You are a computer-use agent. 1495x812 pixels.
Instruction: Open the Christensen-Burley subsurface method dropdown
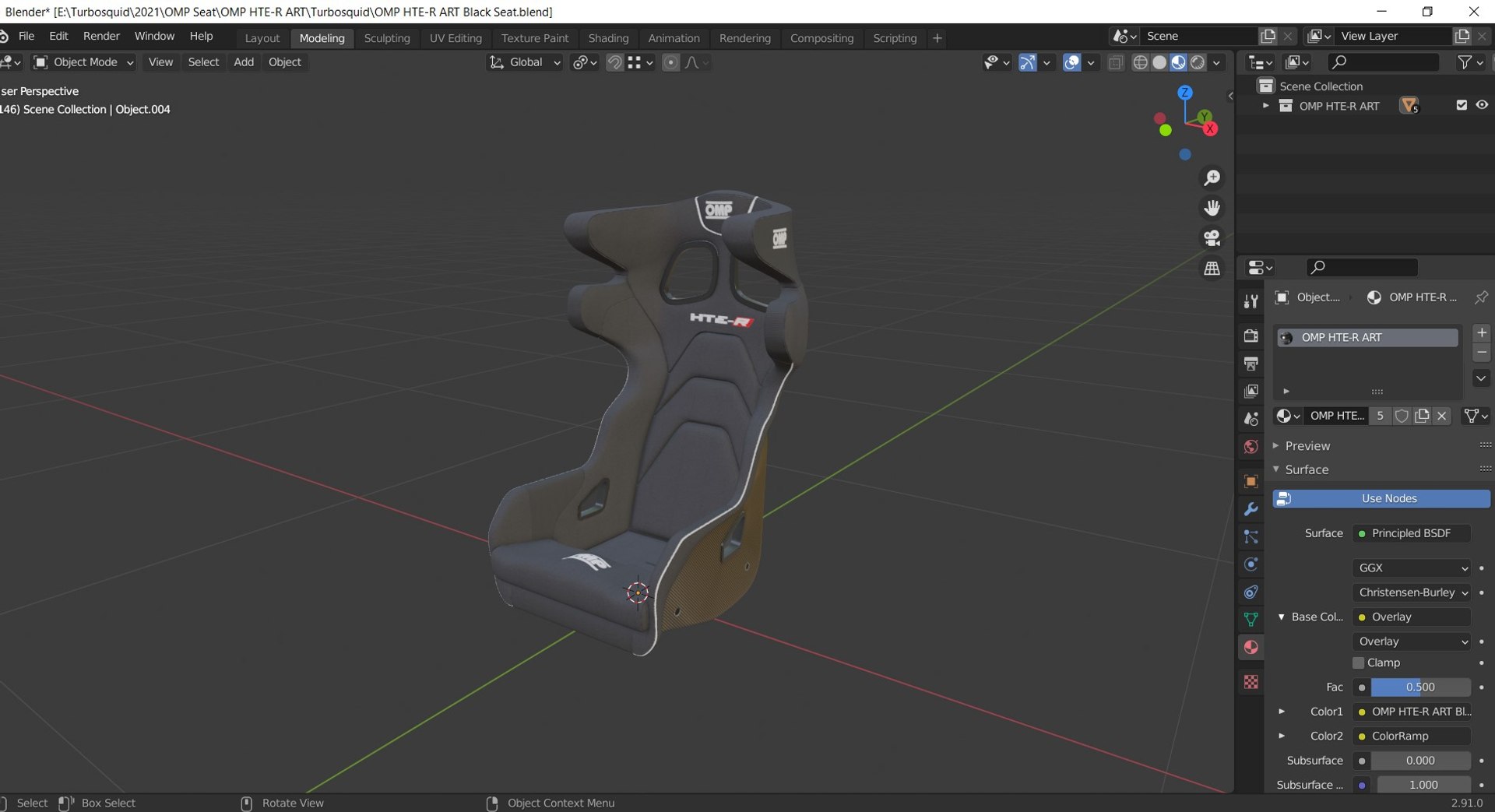[1412, 592]
